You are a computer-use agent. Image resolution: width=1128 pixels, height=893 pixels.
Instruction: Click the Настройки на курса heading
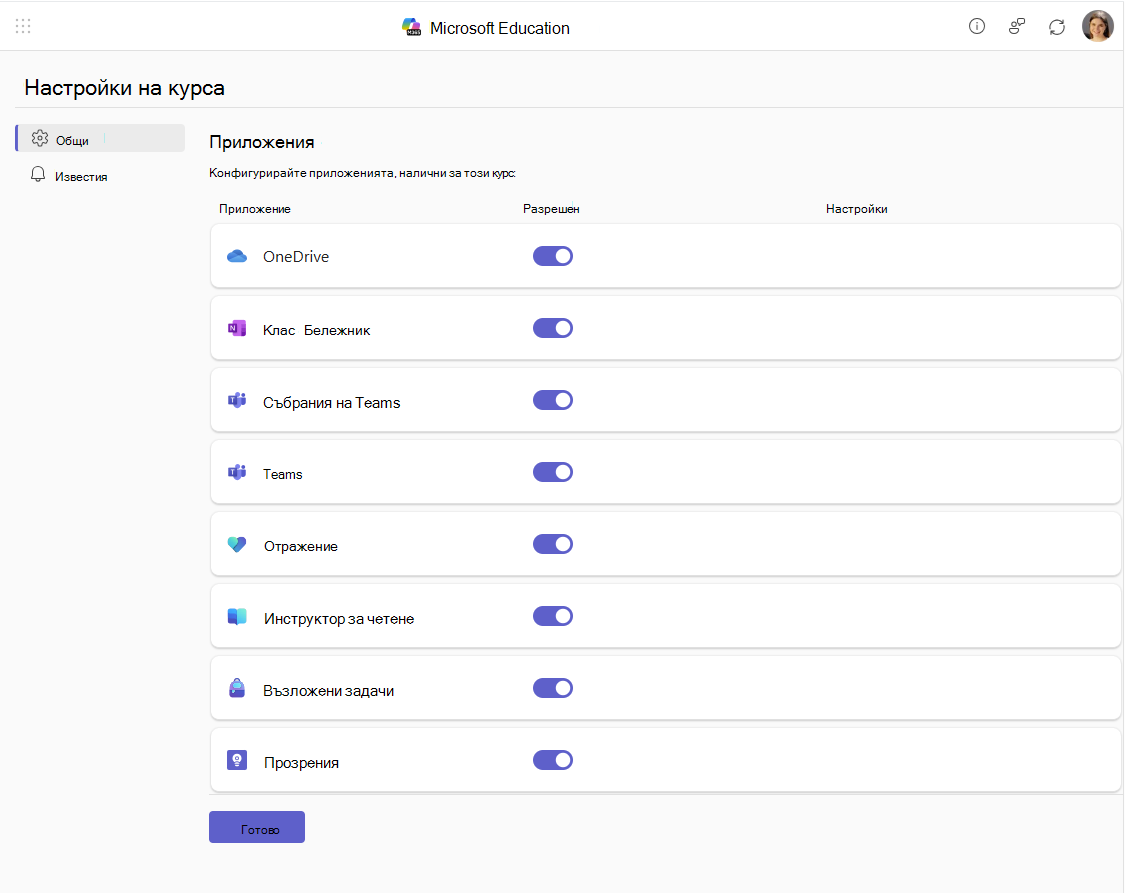pyautogui.click(x=124, y=88)
